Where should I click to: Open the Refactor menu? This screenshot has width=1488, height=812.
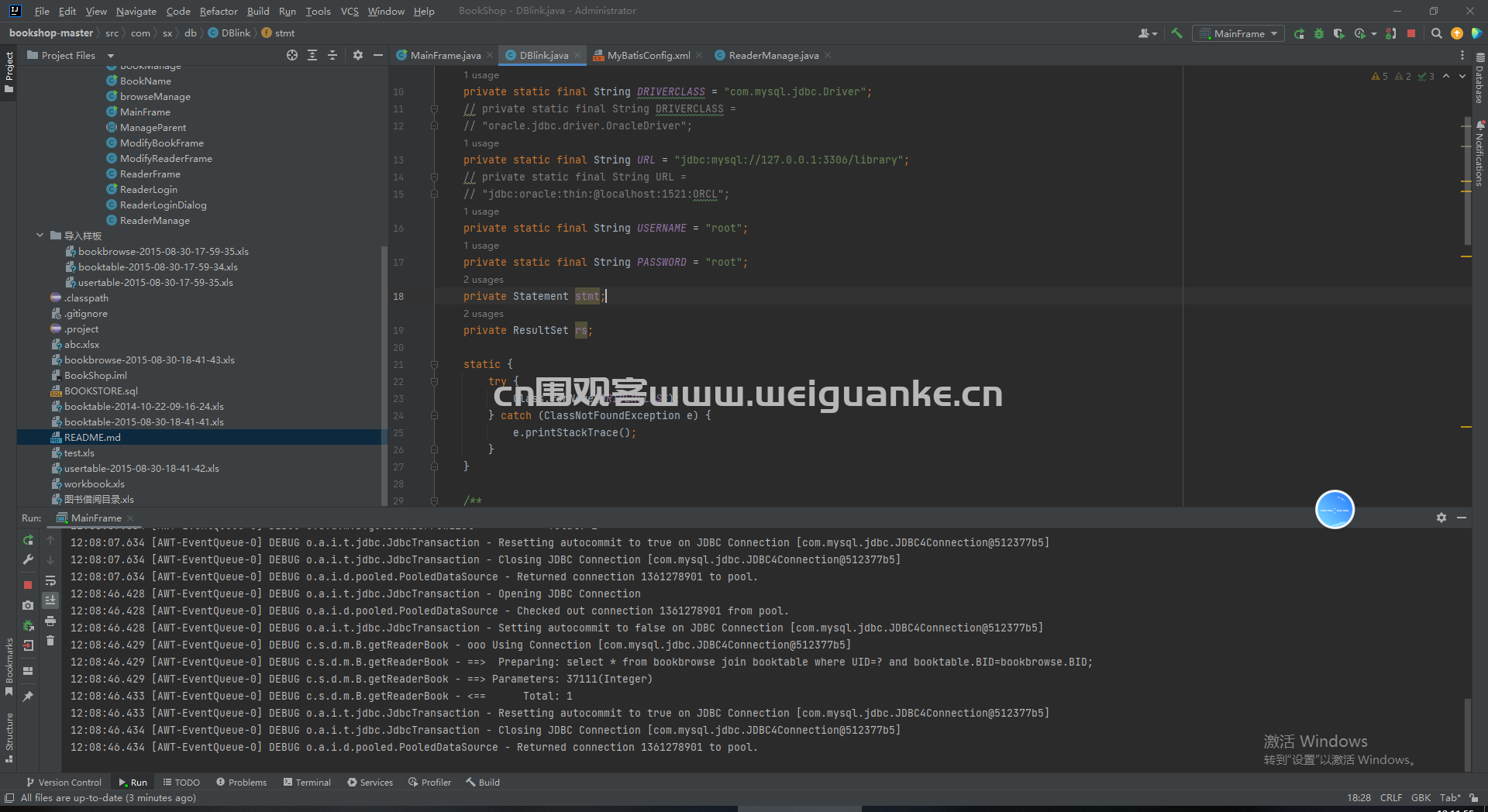pos(219,11)
